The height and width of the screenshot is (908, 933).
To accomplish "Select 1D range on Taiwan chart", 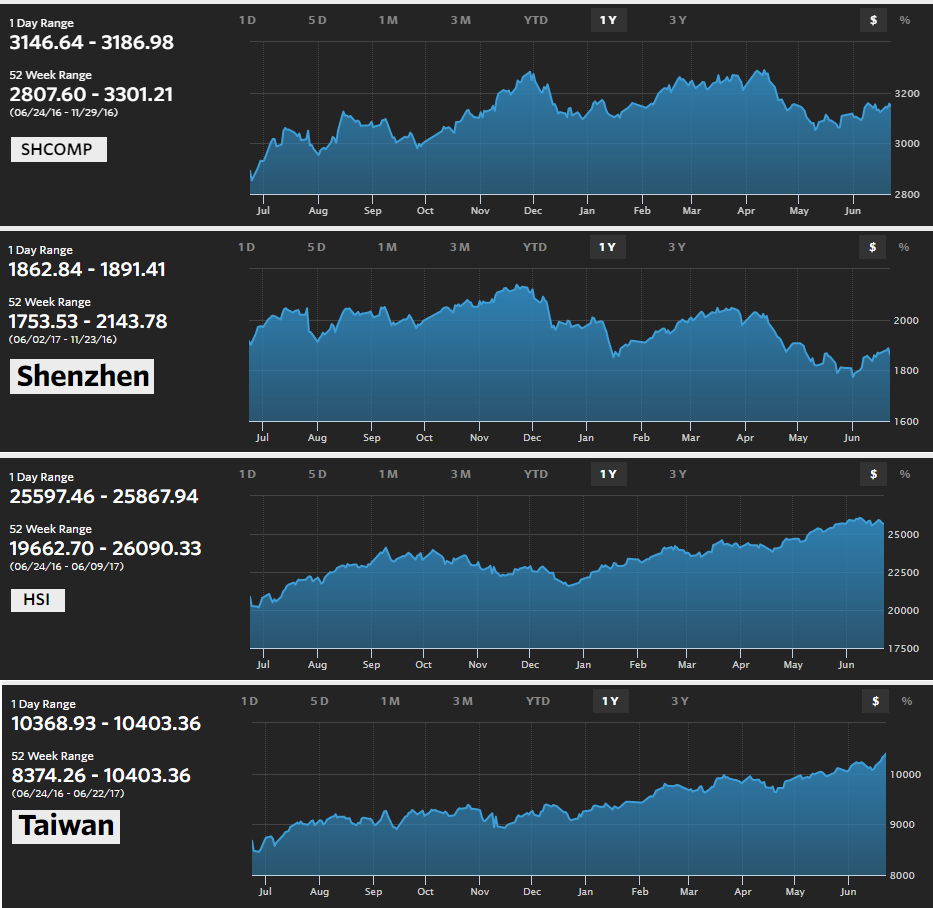I will click(249, 701).
